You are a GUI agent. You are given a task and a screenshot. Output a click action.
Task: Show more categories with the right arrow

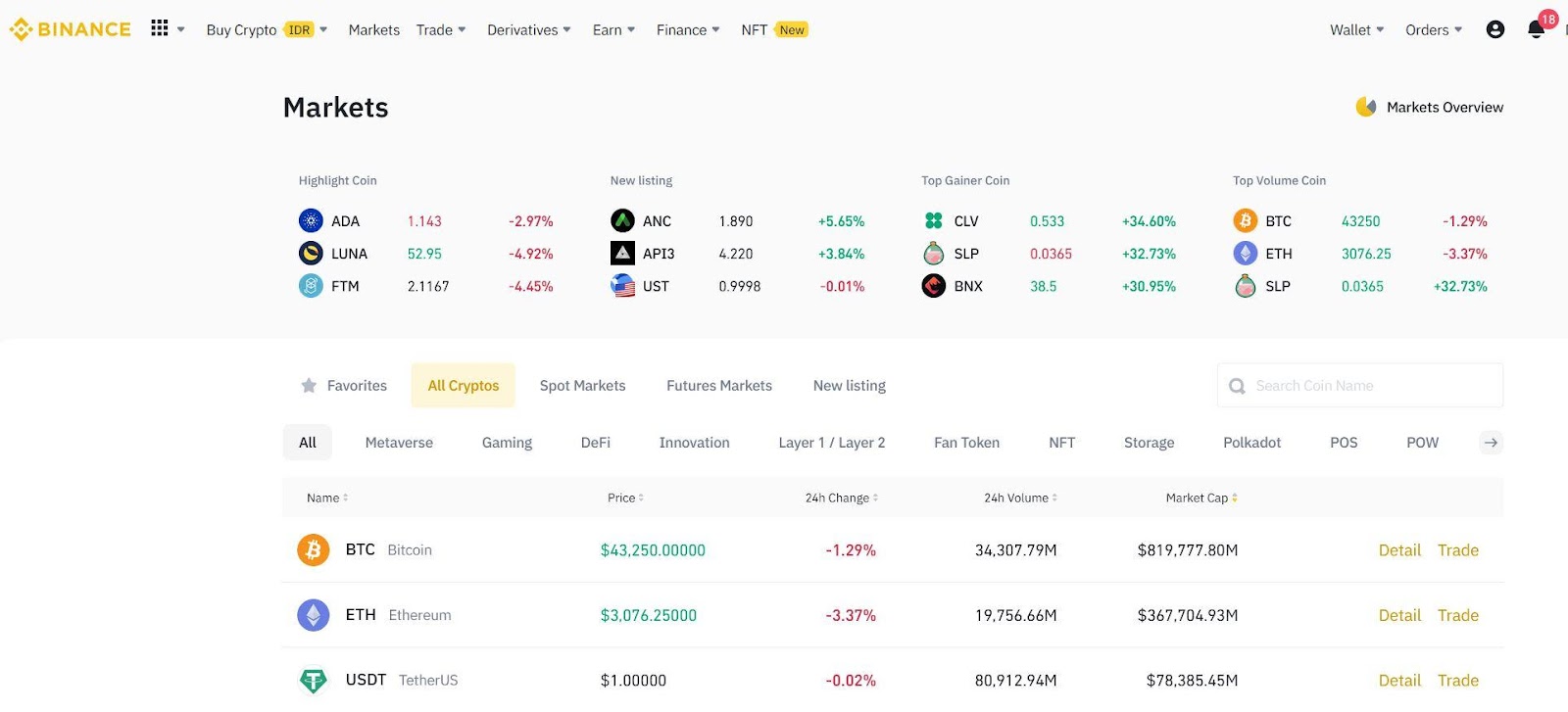(x=1491, y=443)
